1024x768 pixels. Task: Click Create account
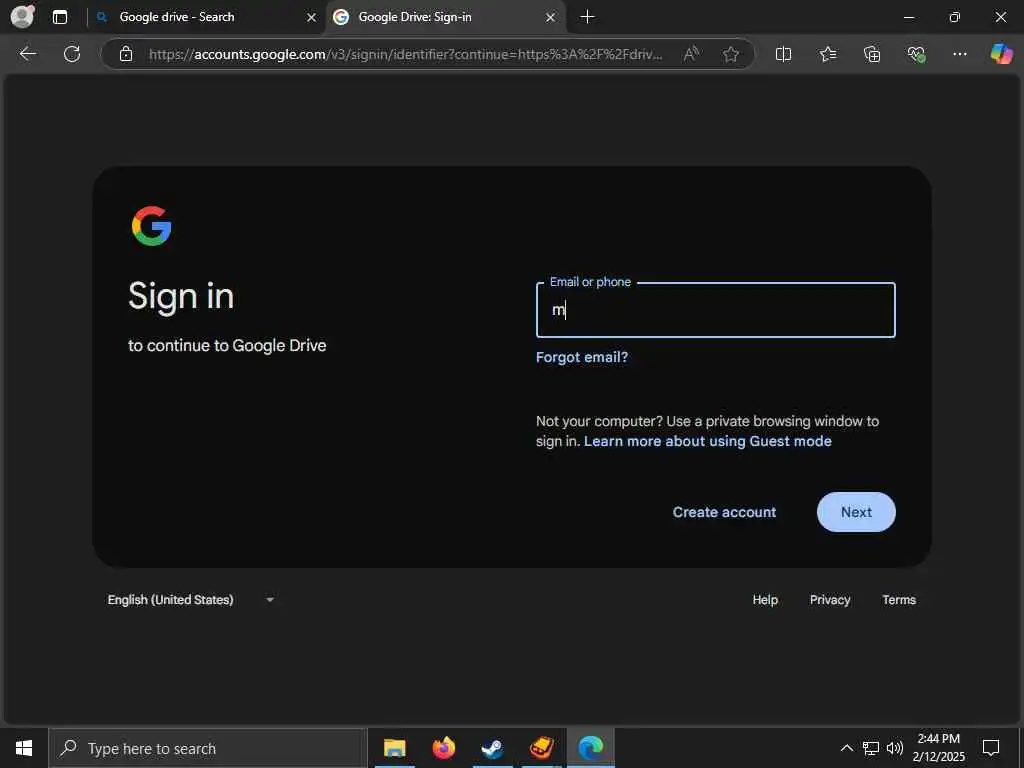point(724,512)
